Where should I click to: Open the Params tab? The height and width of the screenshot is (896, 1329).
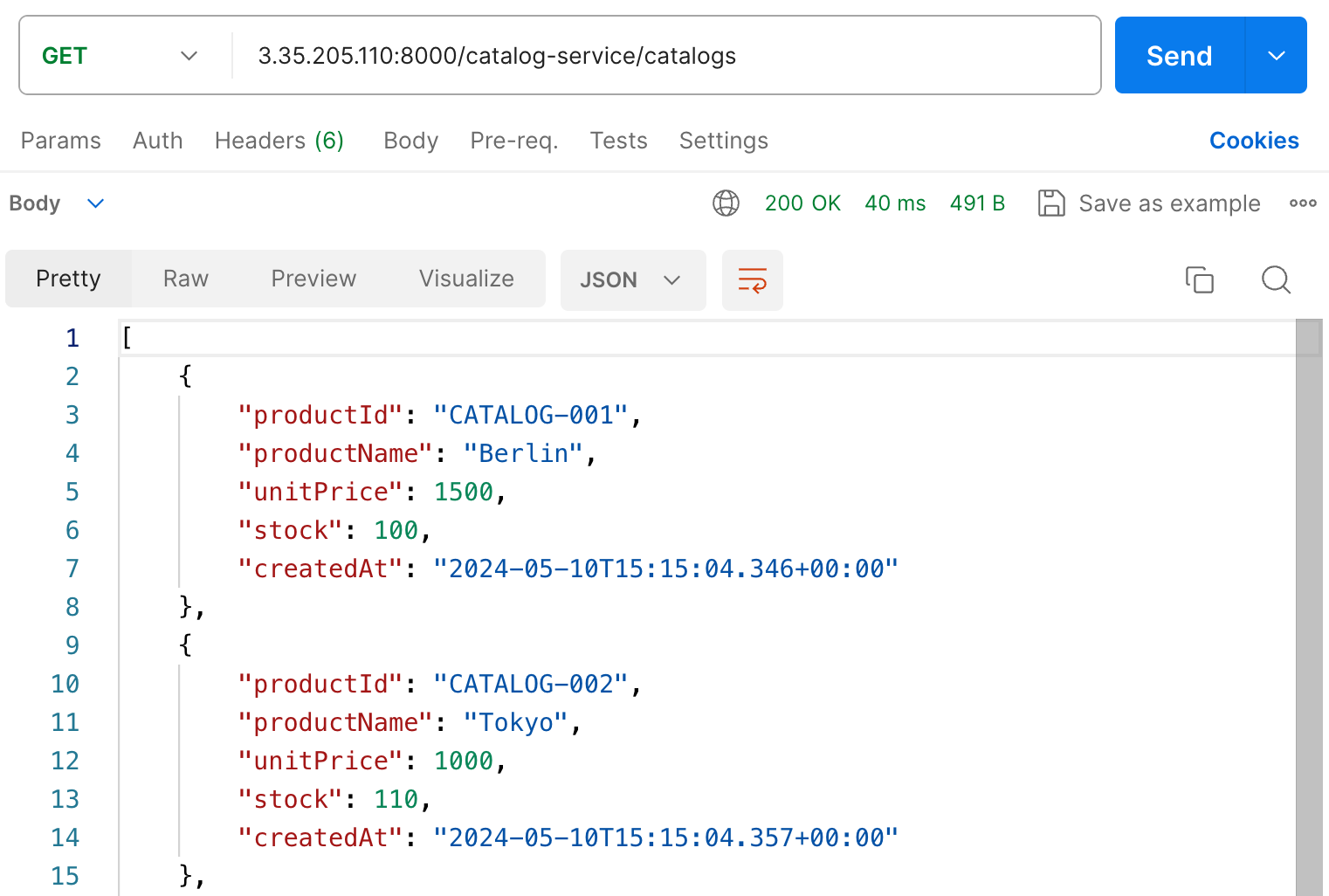click(x=61, y=141)
